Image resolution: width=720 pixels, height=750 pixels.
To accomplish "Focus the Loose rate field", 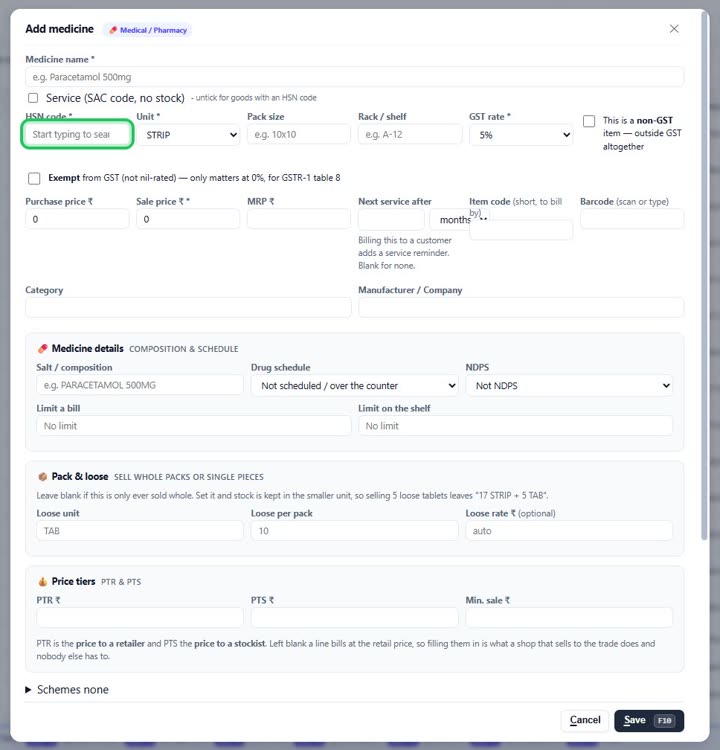I will 569,531.
